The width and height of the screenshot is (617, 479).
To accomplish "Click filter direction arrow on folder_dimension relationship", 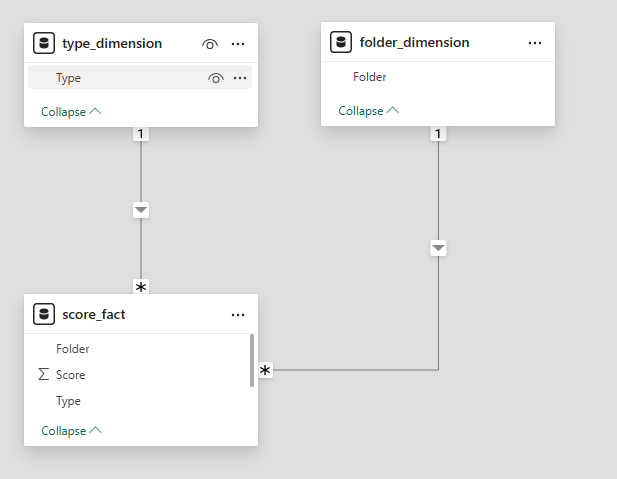I will pyautogui.click(x=438, y=248).
